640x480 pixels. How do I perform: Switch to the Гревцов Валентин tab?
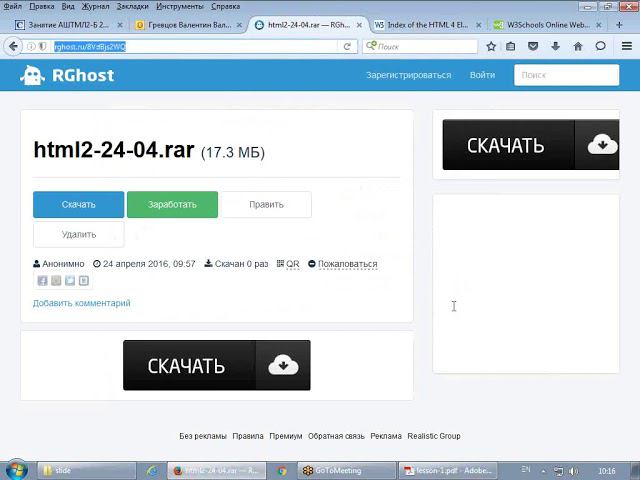click(189, 25)
